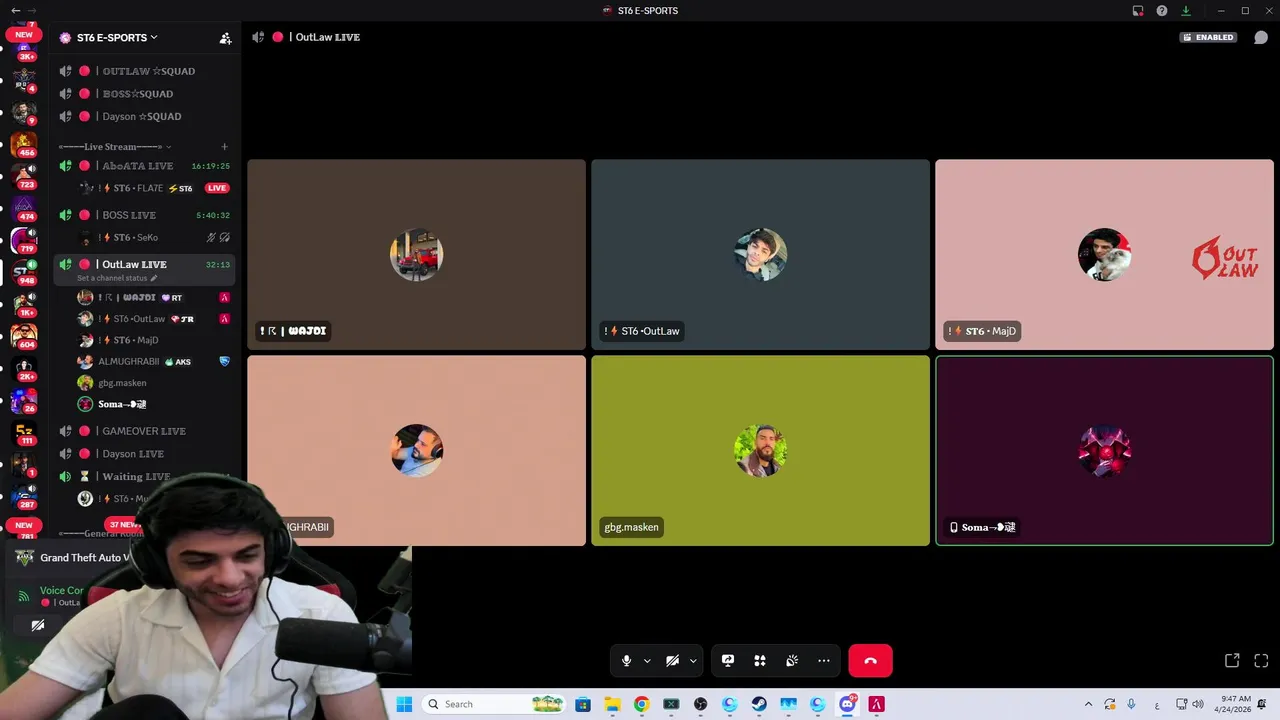Open camera options arrow next to camera button
Screen dimensions: 1280x720
[693, 661]
